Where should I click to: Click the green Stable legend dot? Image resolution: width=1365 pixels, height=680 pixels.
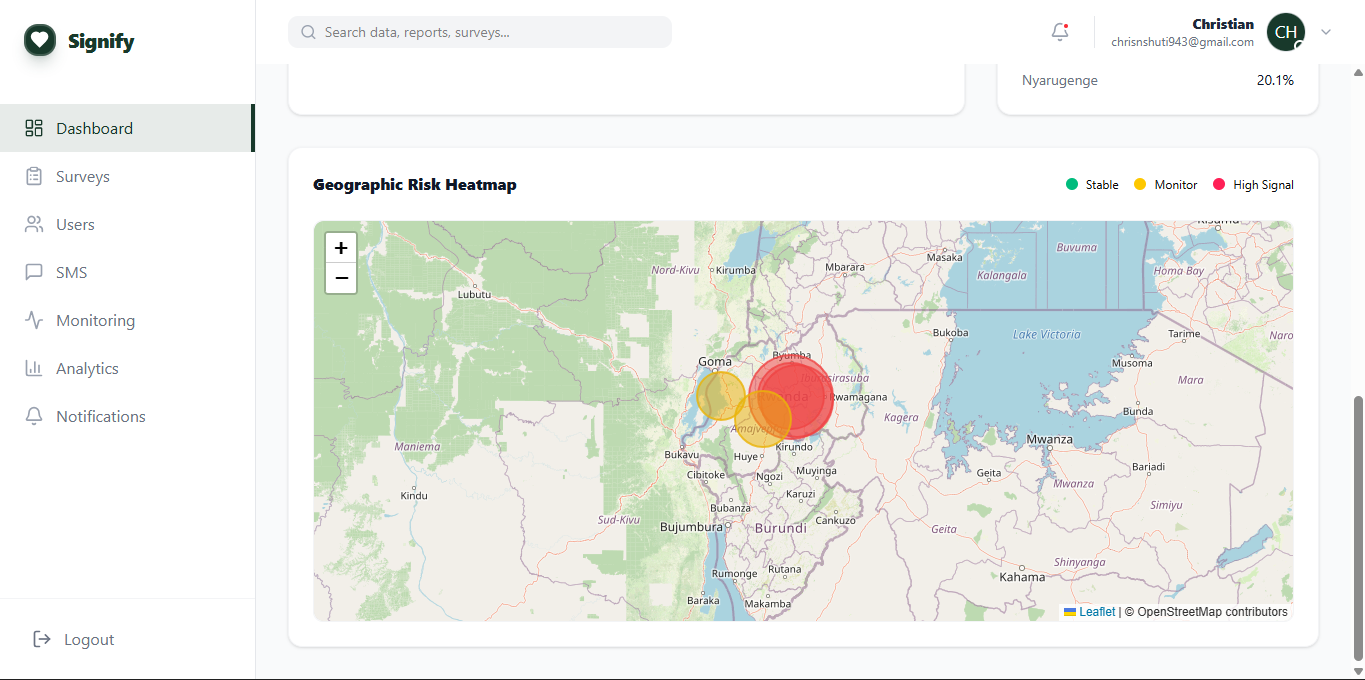(x=1072, y=184)
